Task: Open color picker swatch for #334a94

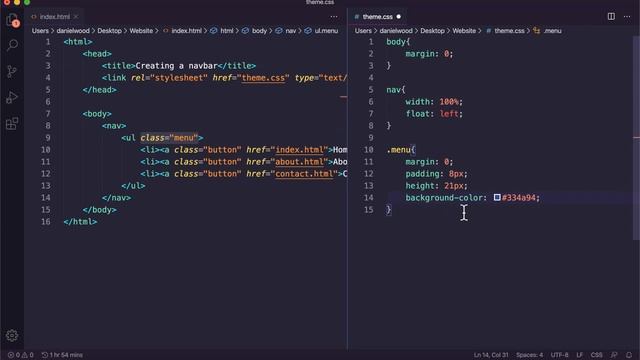Action: click(x=497, y=198)
